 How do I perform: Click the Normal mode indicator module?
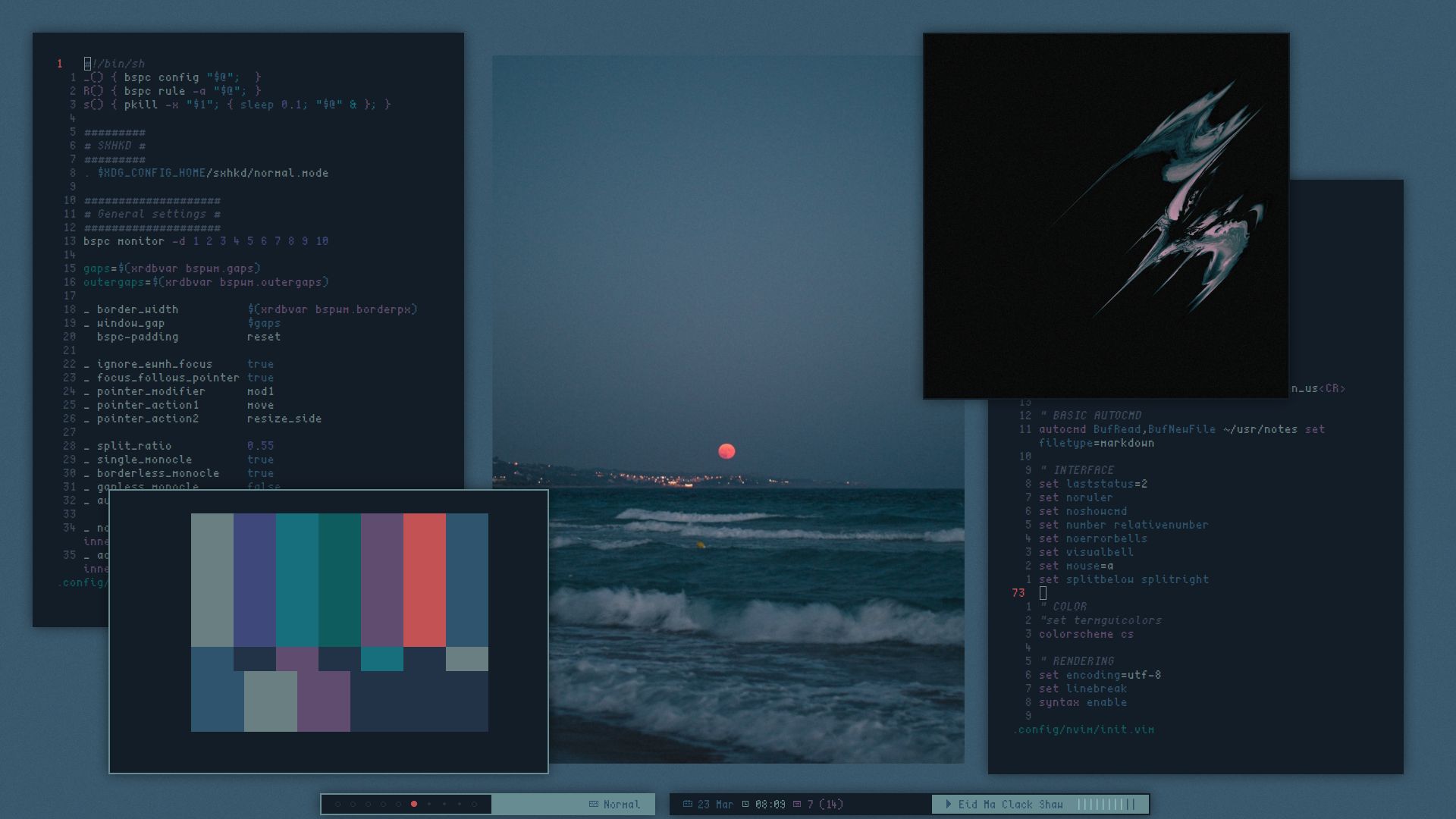click(x=614, y=804)
